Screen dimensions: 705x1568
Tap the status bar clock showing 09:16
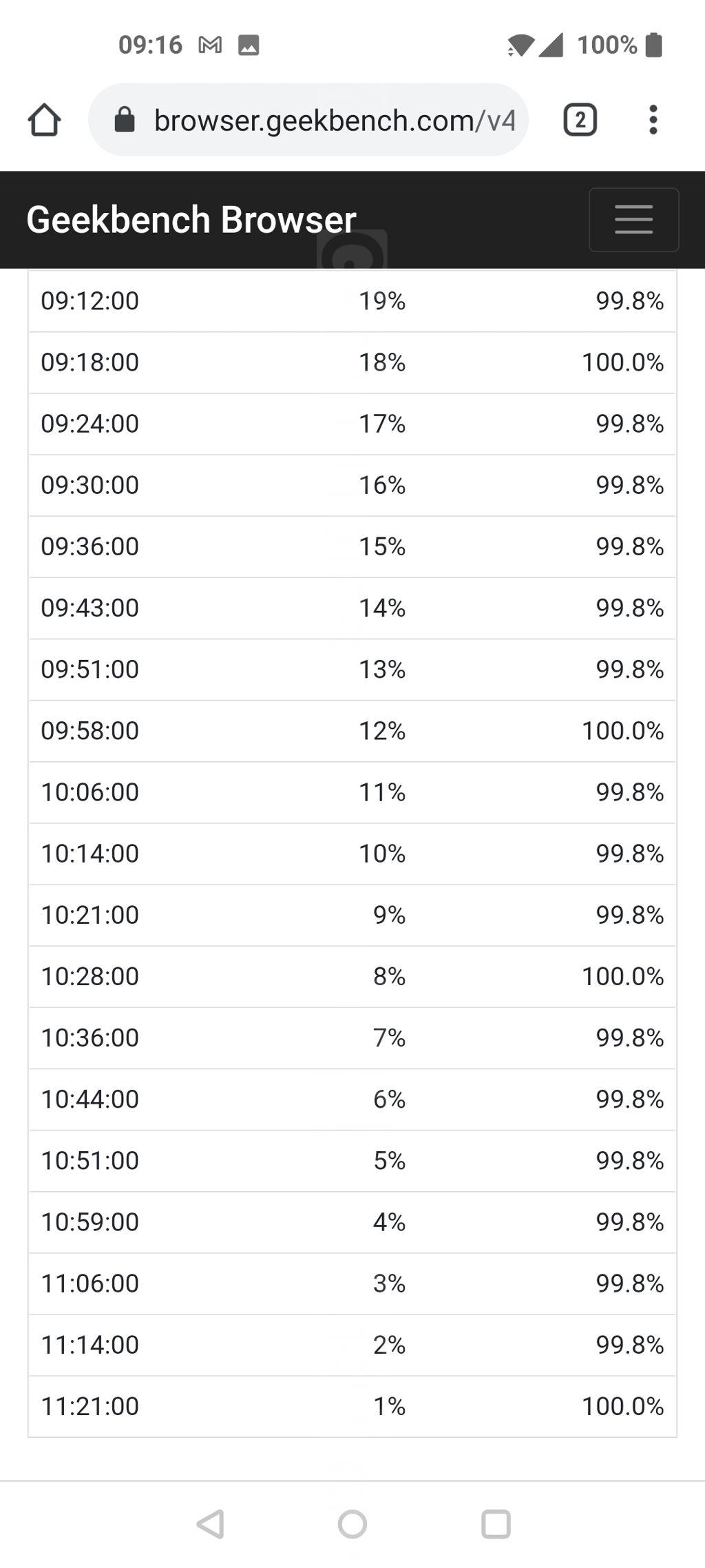coord(150,45)
